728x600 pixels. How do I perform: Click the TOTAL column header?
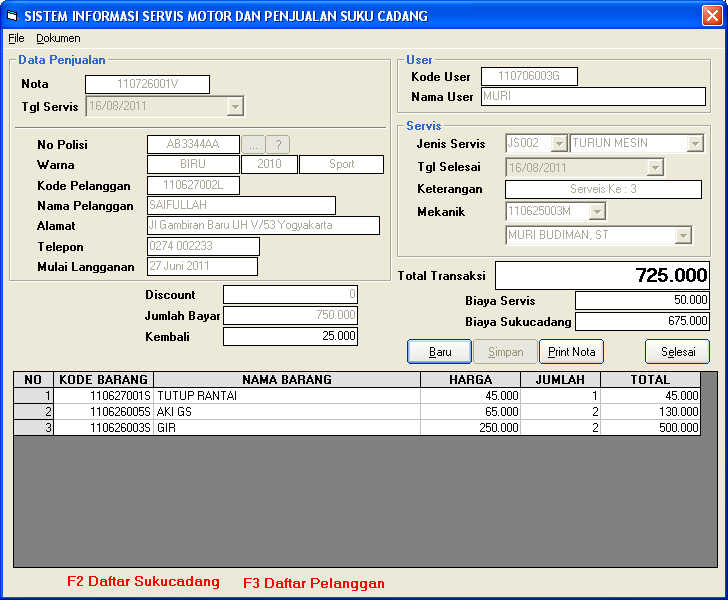tap(650, 379)
